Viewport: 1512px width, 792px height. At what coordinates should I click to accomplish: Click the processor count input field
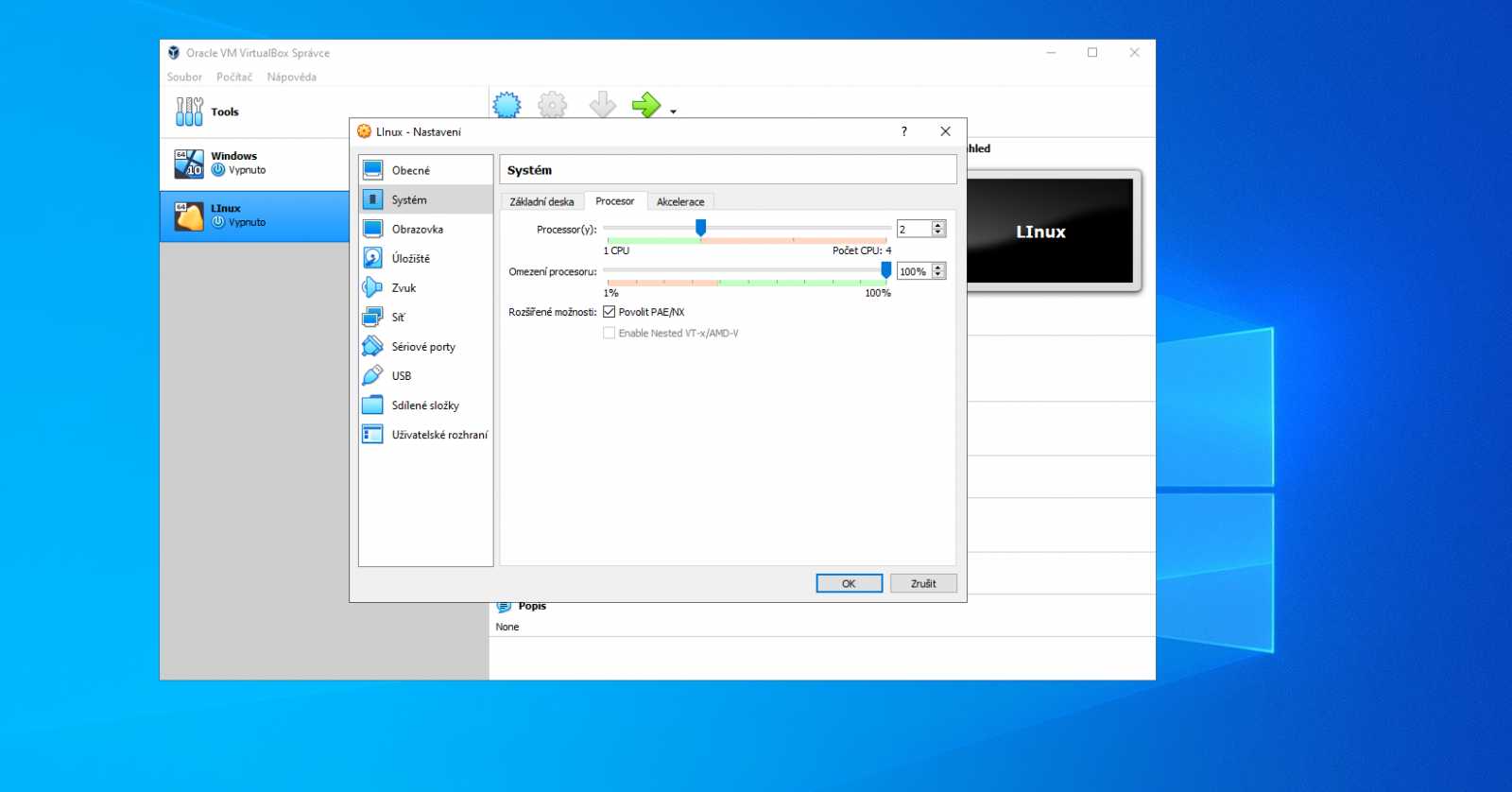click(x=914, y=229)
